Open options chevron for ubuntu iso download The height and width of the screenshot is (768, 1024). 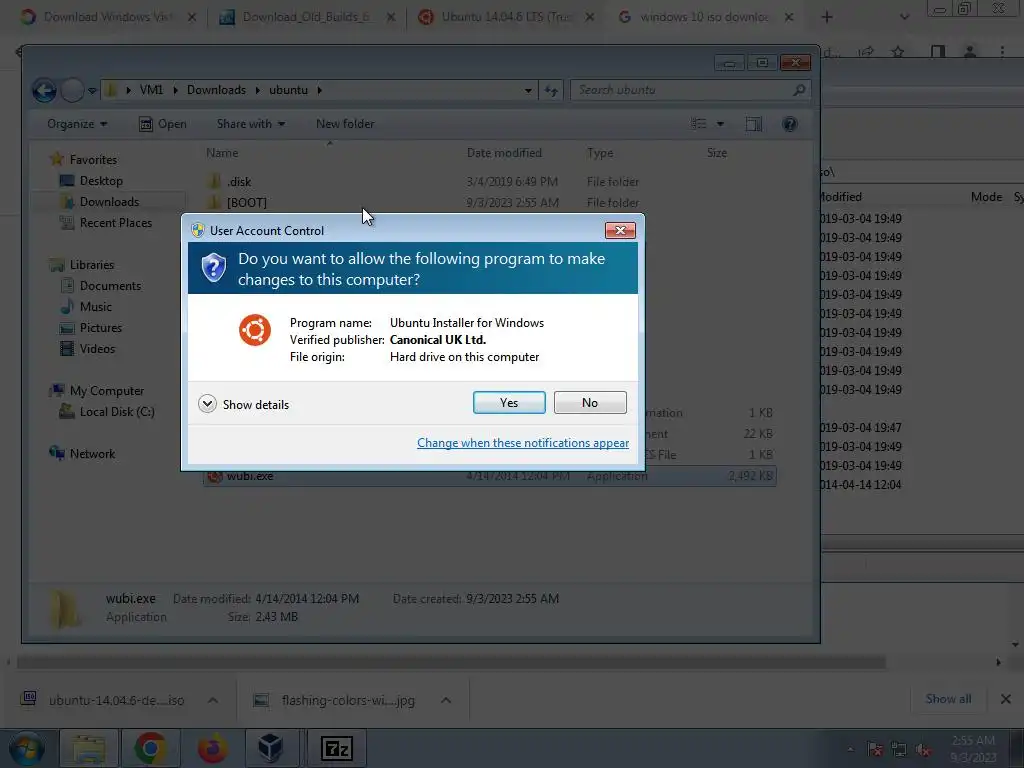(x=213, y=700)
